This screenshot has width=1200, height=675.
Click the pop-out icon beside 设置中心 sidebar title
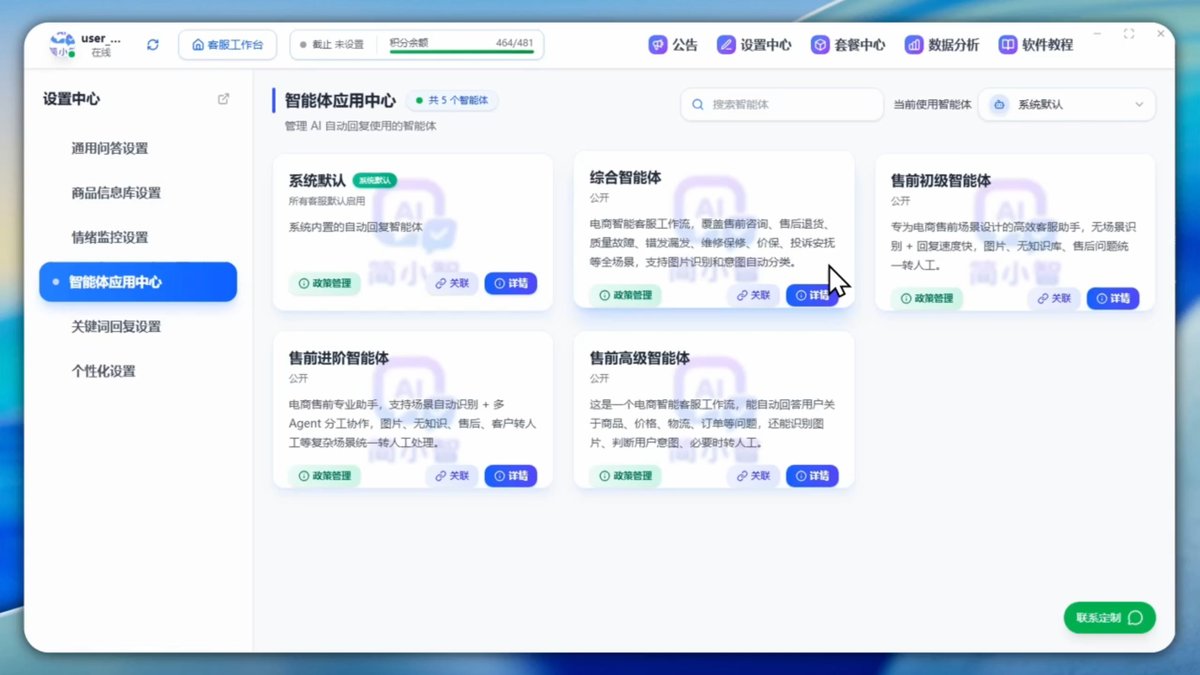(223, 99)
